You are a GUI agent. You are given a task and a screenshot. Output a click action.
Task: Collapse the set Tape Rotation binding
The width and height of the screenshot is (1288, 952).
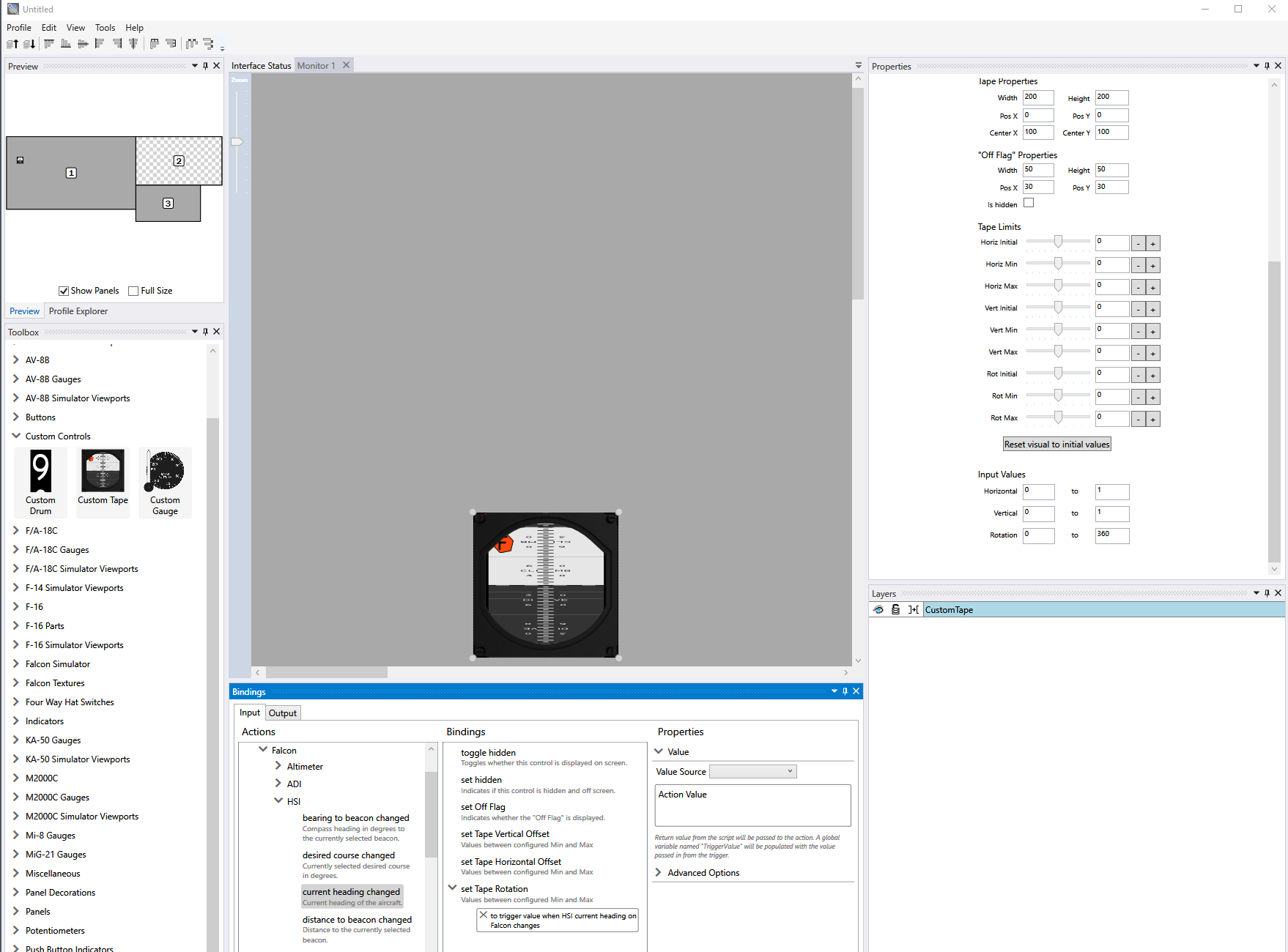point(453,888)
